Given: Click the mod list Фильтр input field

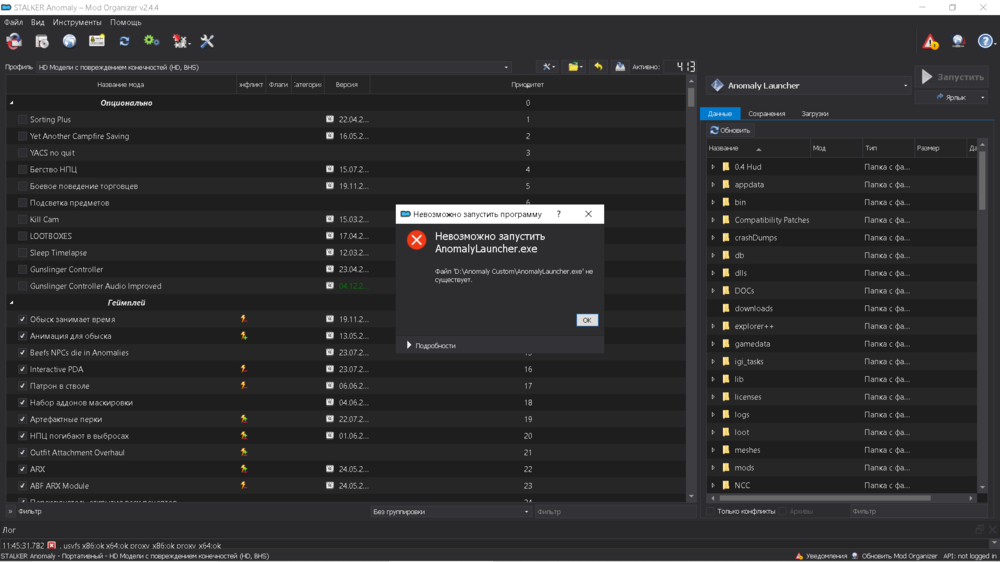Looking at the screenshot, I should coord(190,512).
